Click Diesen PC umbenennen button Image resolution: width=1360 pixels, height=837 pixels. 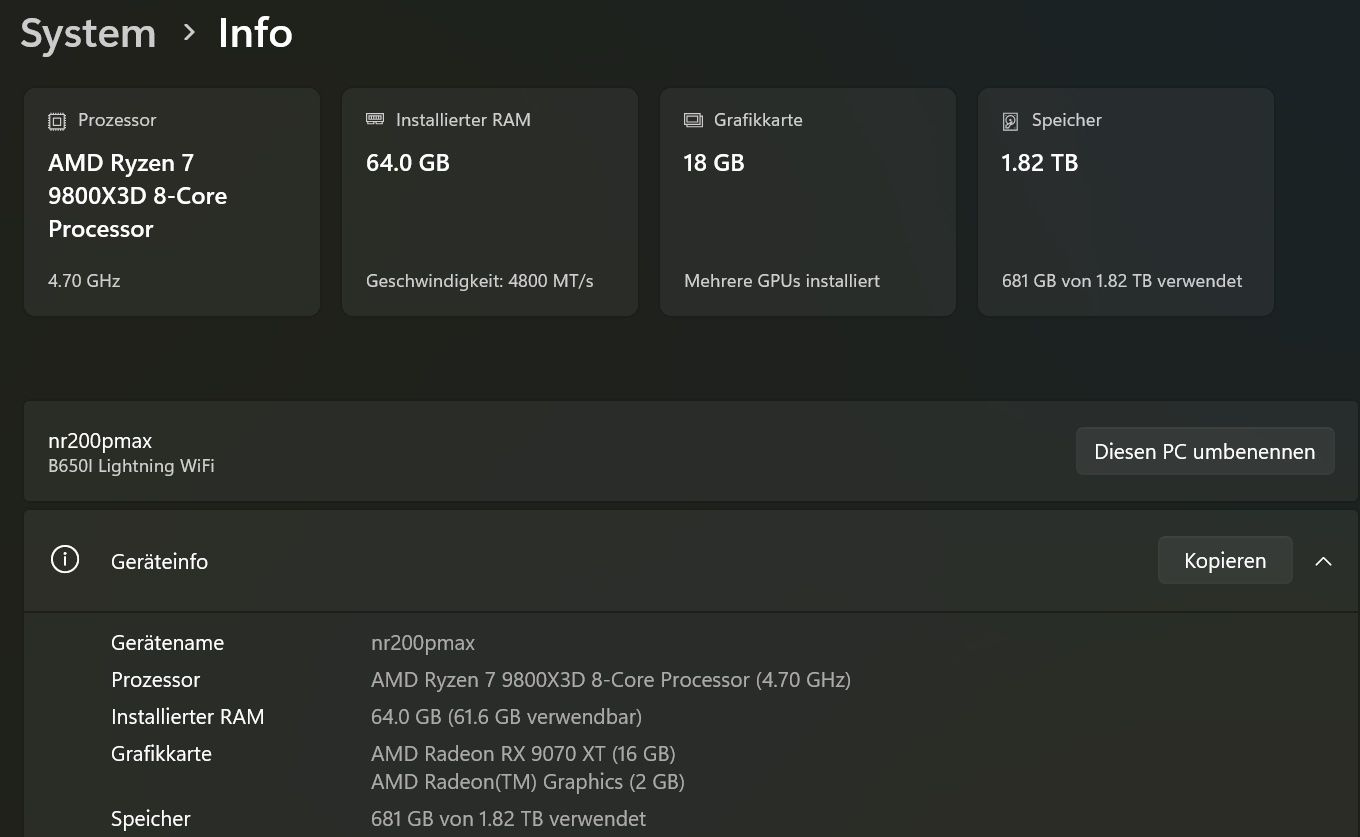1205,451
